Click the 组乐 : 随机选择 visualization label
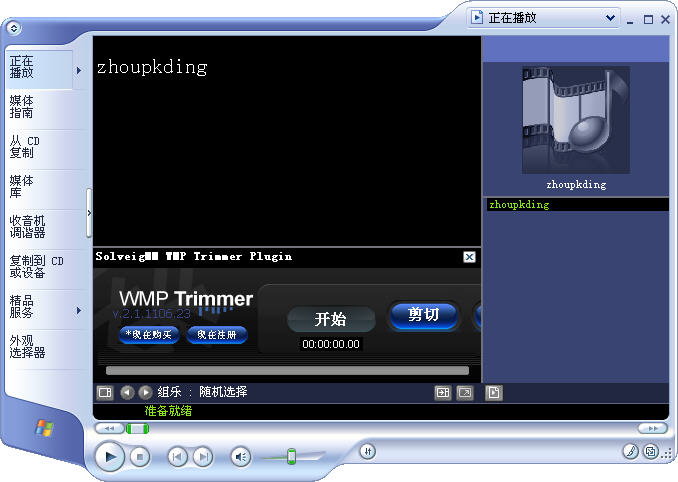The width and height of the screenshot is (678, 482). pyautogui.click(x=202, y=392)
